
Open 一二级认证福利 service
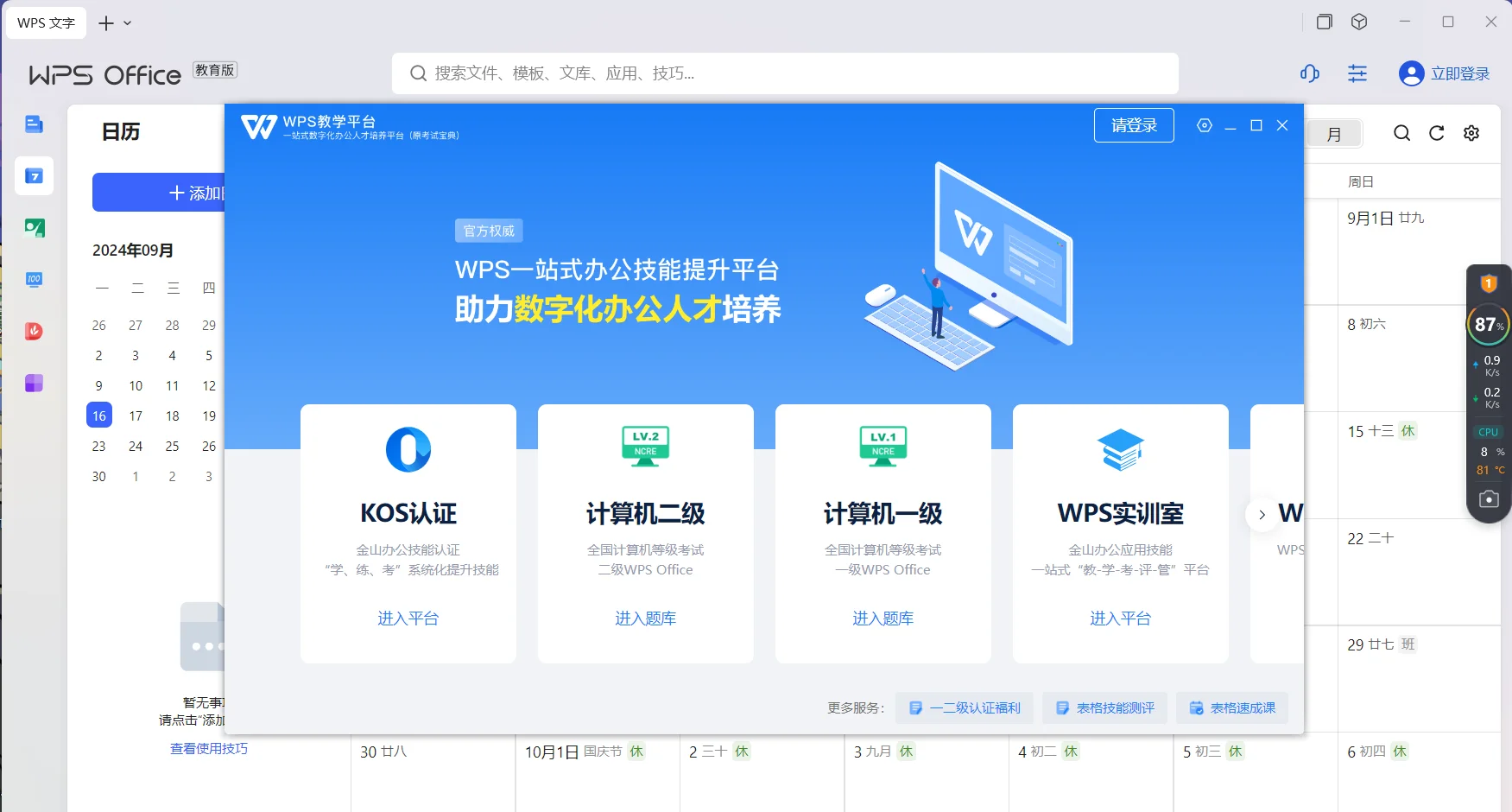click(x=965, y=708)
